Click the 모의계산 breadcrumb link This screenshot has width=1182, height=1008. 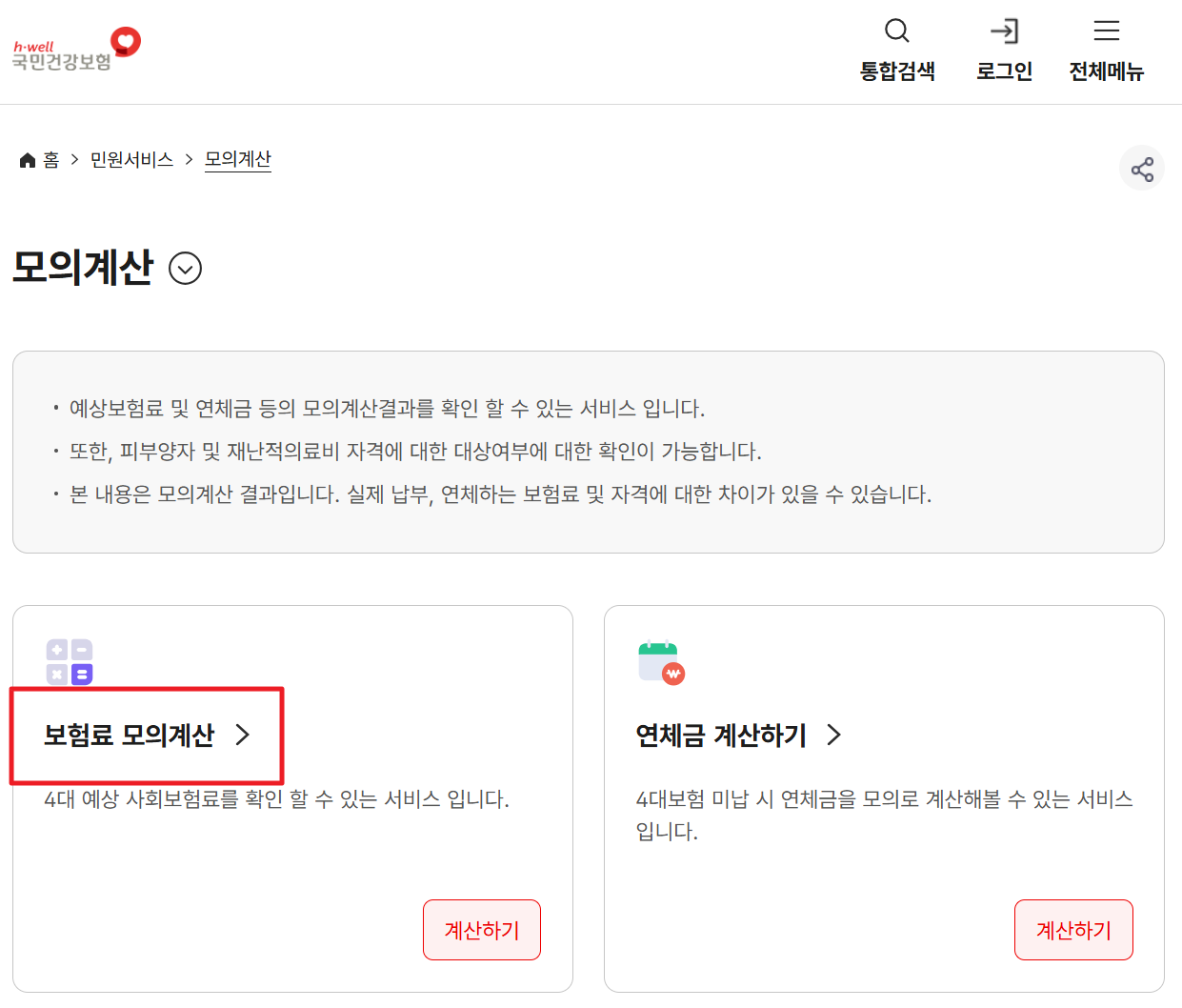(x=238, y=159)
